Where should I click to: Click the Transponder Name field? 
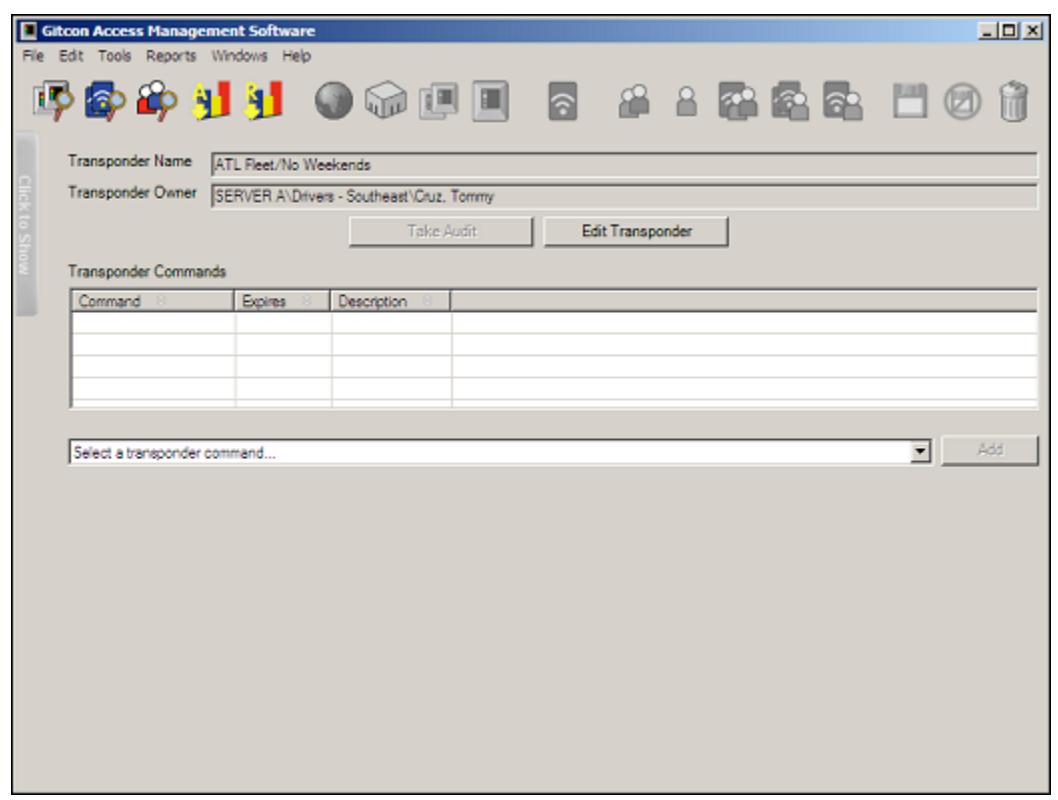pyautogui.click(x=624, y=165)
